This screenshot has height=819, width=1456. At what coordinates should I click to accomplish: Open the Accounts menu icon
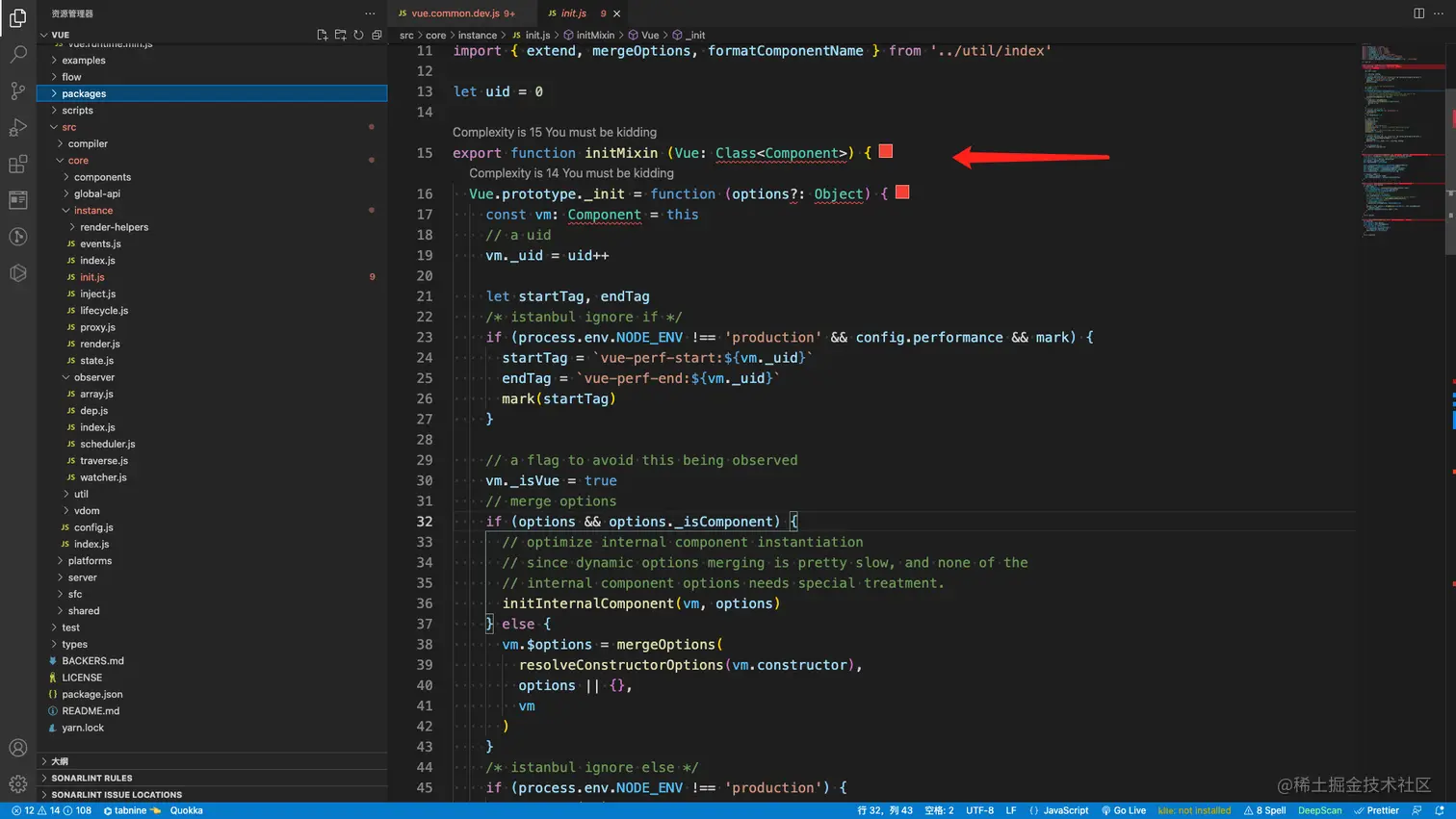pyautogui.click(x=17, y=748)
